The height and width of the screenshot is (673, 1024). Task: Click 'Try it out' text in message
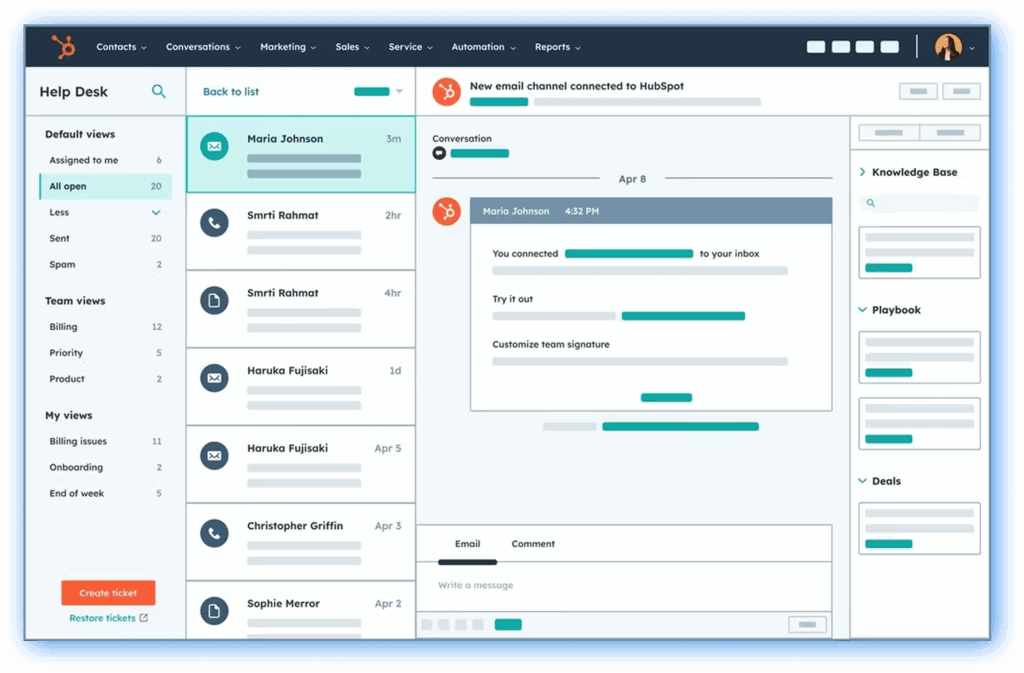513,299
